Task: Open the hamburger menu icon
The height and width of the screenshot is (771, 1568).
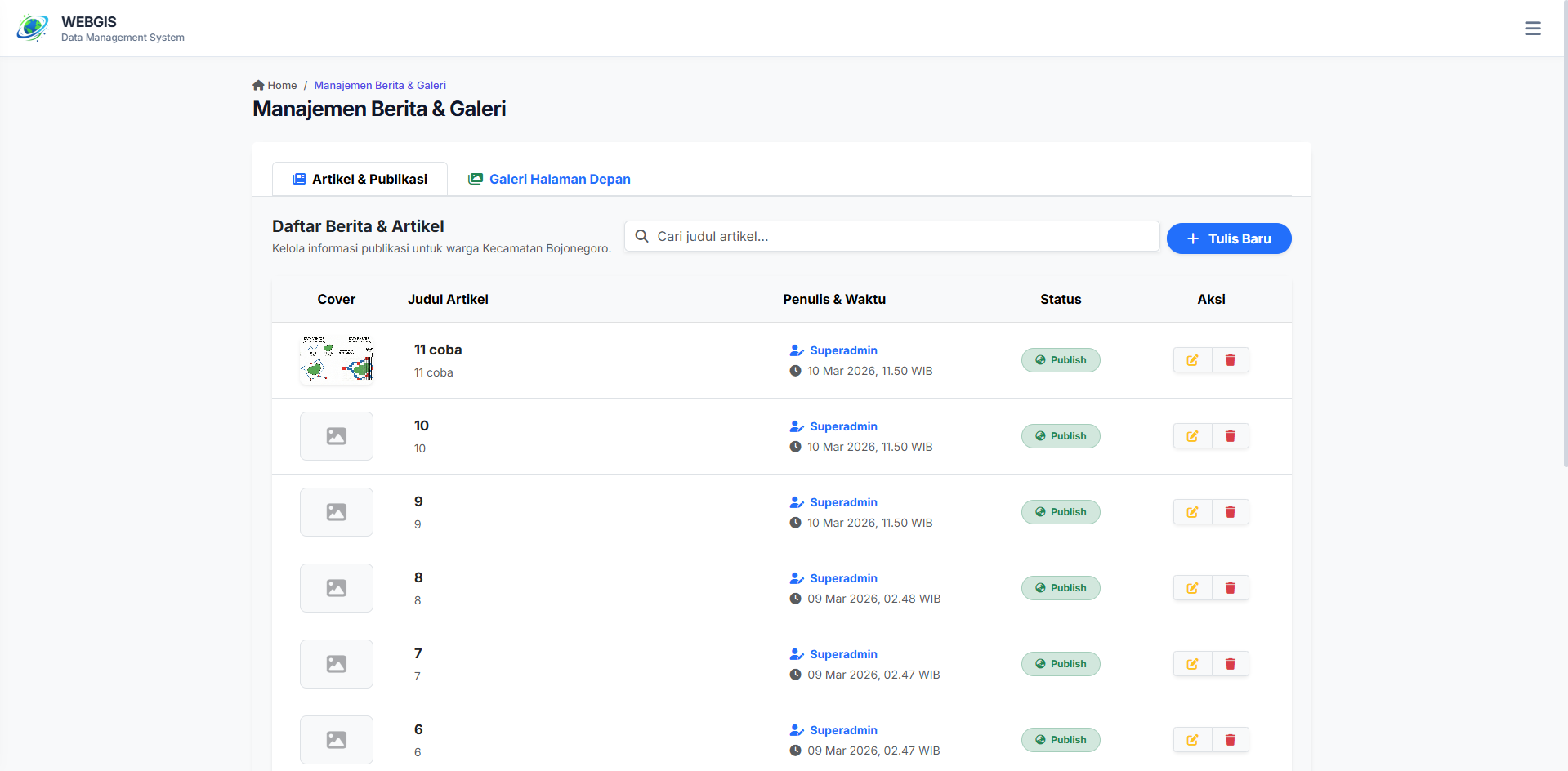Action: point(1532,29)
